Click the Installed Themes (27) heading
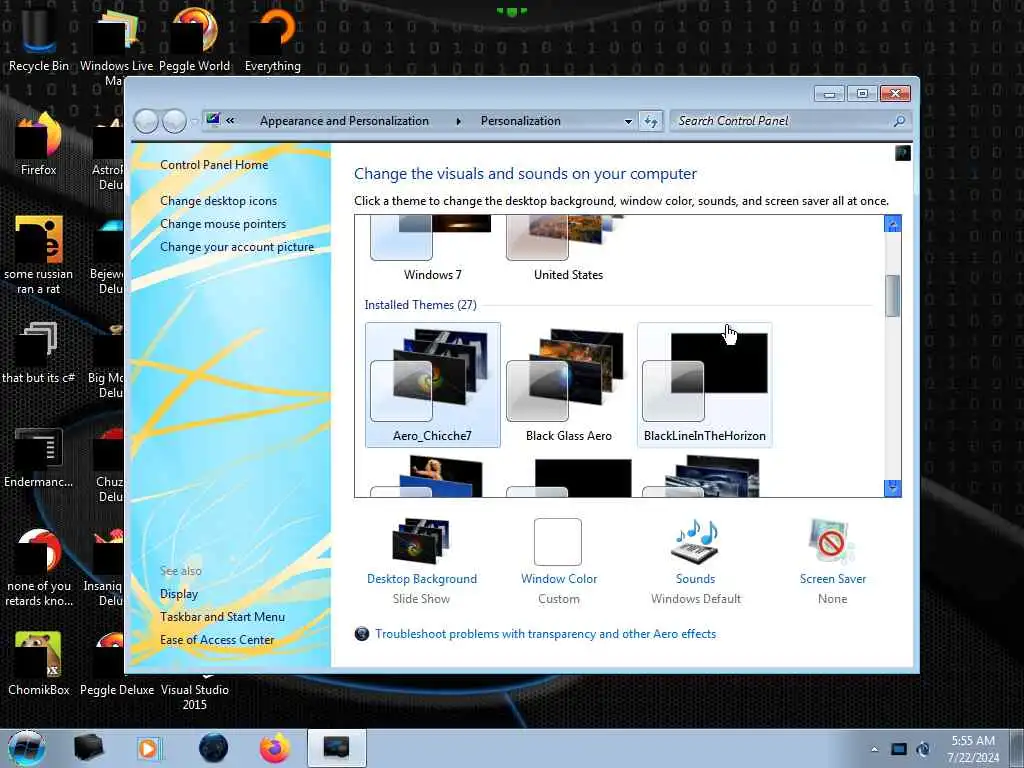Screen dimensions: 1024x768 [421, 305]
